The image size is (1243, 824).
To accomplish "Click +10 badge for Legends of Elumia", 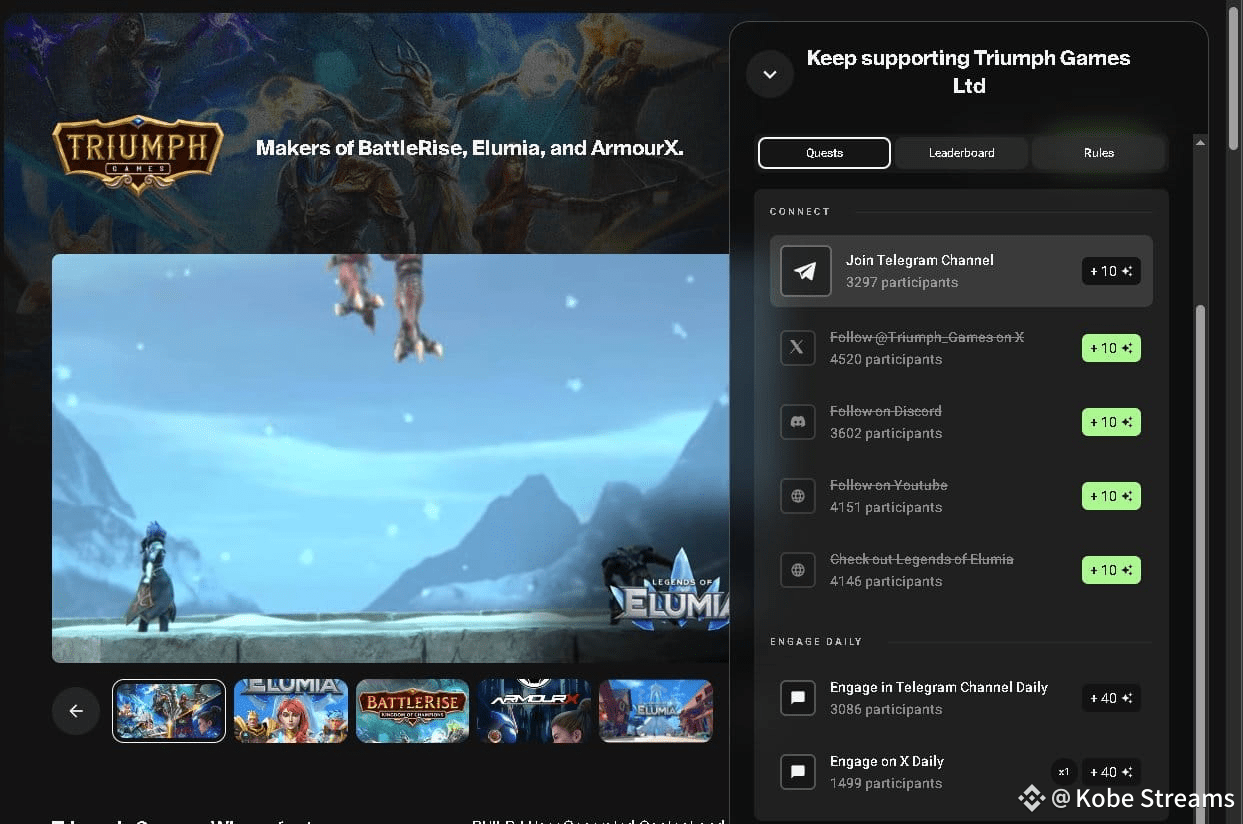I will [1111, 570].
